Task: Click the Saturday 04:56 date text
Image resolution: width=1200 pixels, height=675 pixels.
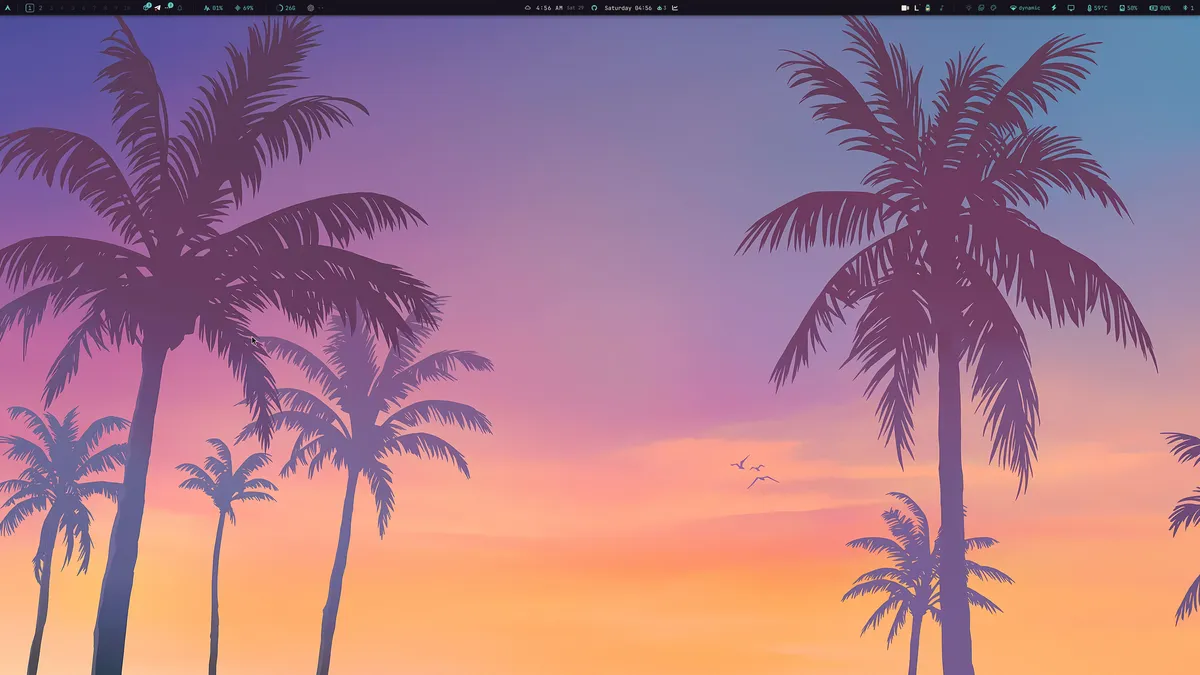Action: point(628,8)
